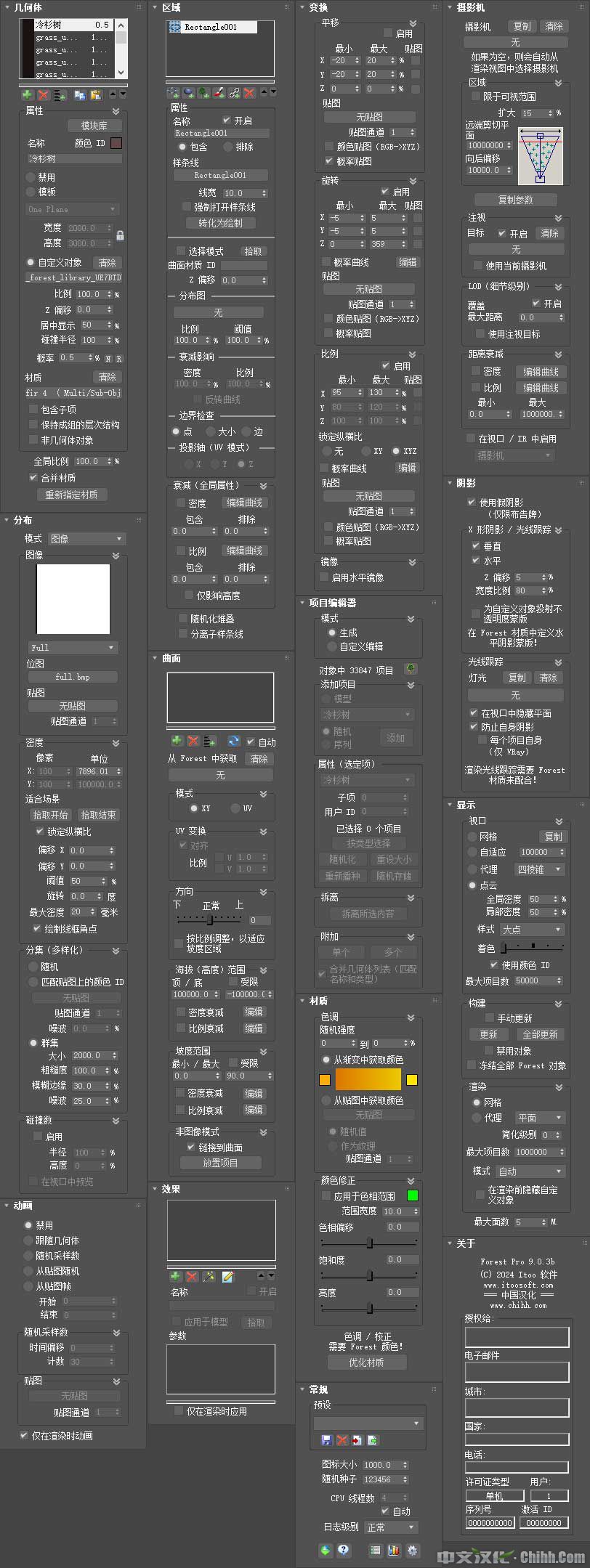Screen dimensions: 590x1568
Task: Delete surface red X in 曲面 panel
Action: click(193, 741)
